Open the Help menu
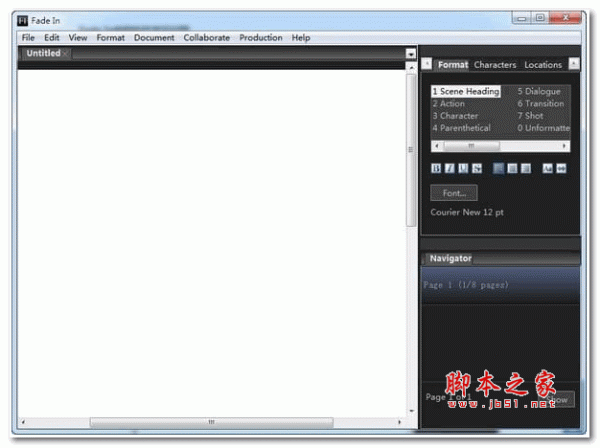The width and height of the screenshot is (600, 448). point(301,37)
